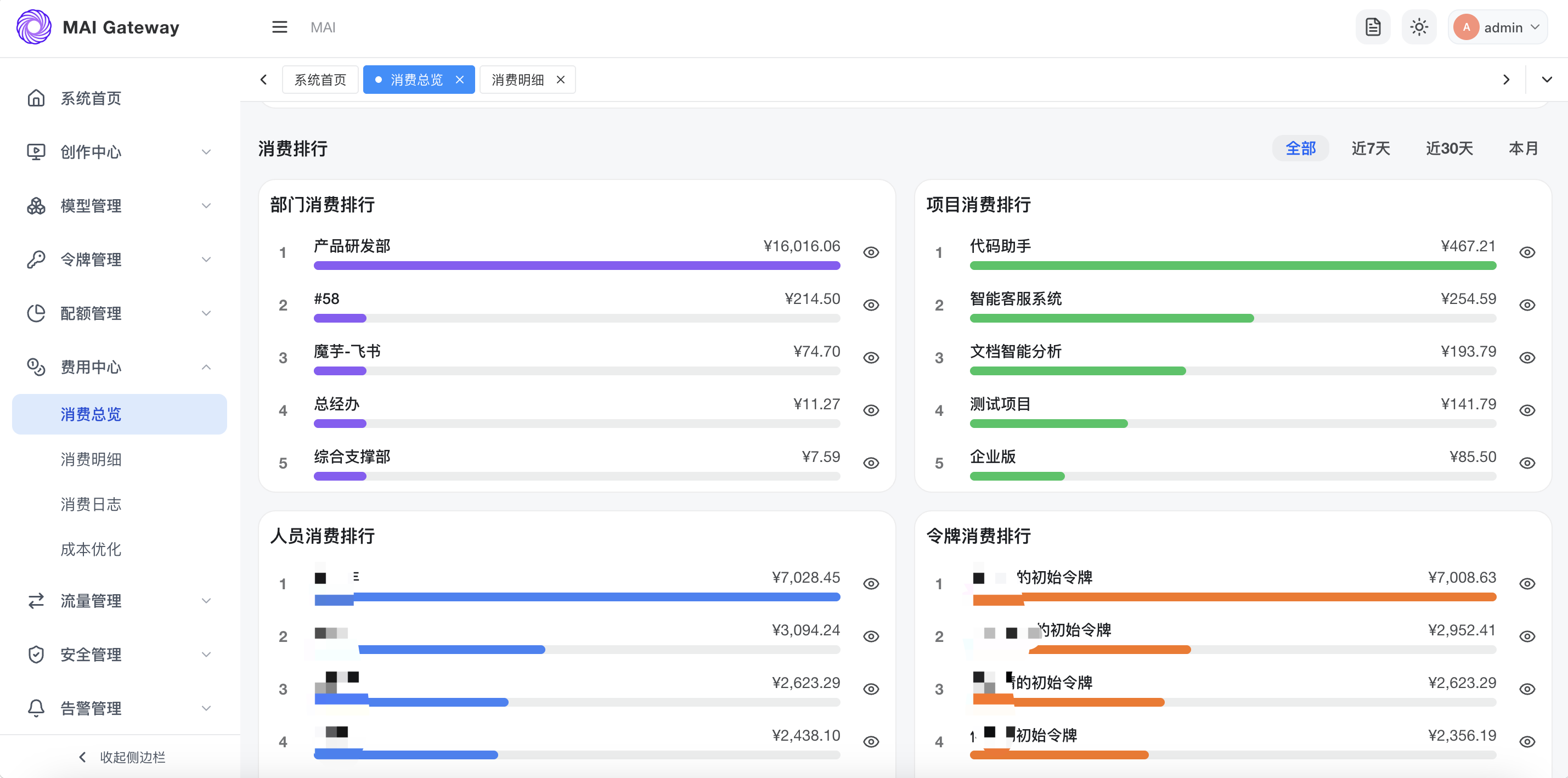1568x778 pixels.
Task: Switch theme with the sun icon
Action: click(1419, 27)
